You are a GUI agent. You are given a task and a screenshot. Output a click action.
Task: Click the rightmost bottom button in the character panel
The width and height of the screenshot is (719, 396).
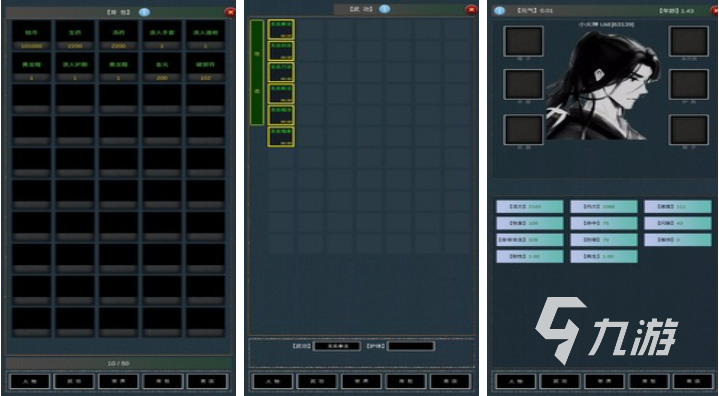pos(693,381)
